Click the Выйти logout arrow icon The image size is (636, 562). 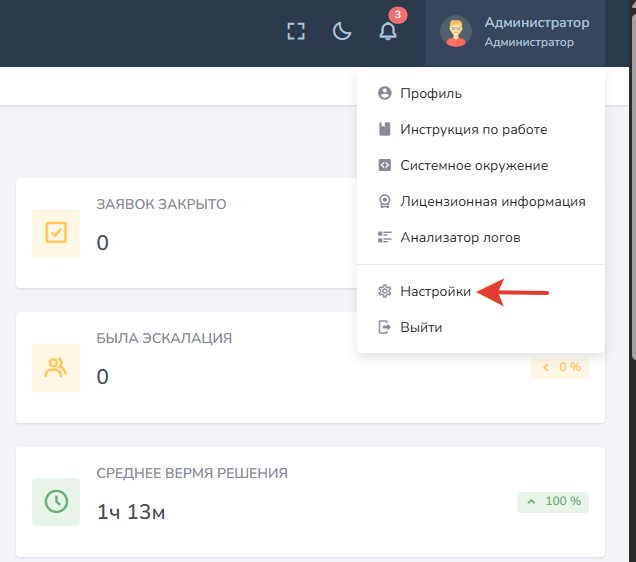(x=384, y=327)
